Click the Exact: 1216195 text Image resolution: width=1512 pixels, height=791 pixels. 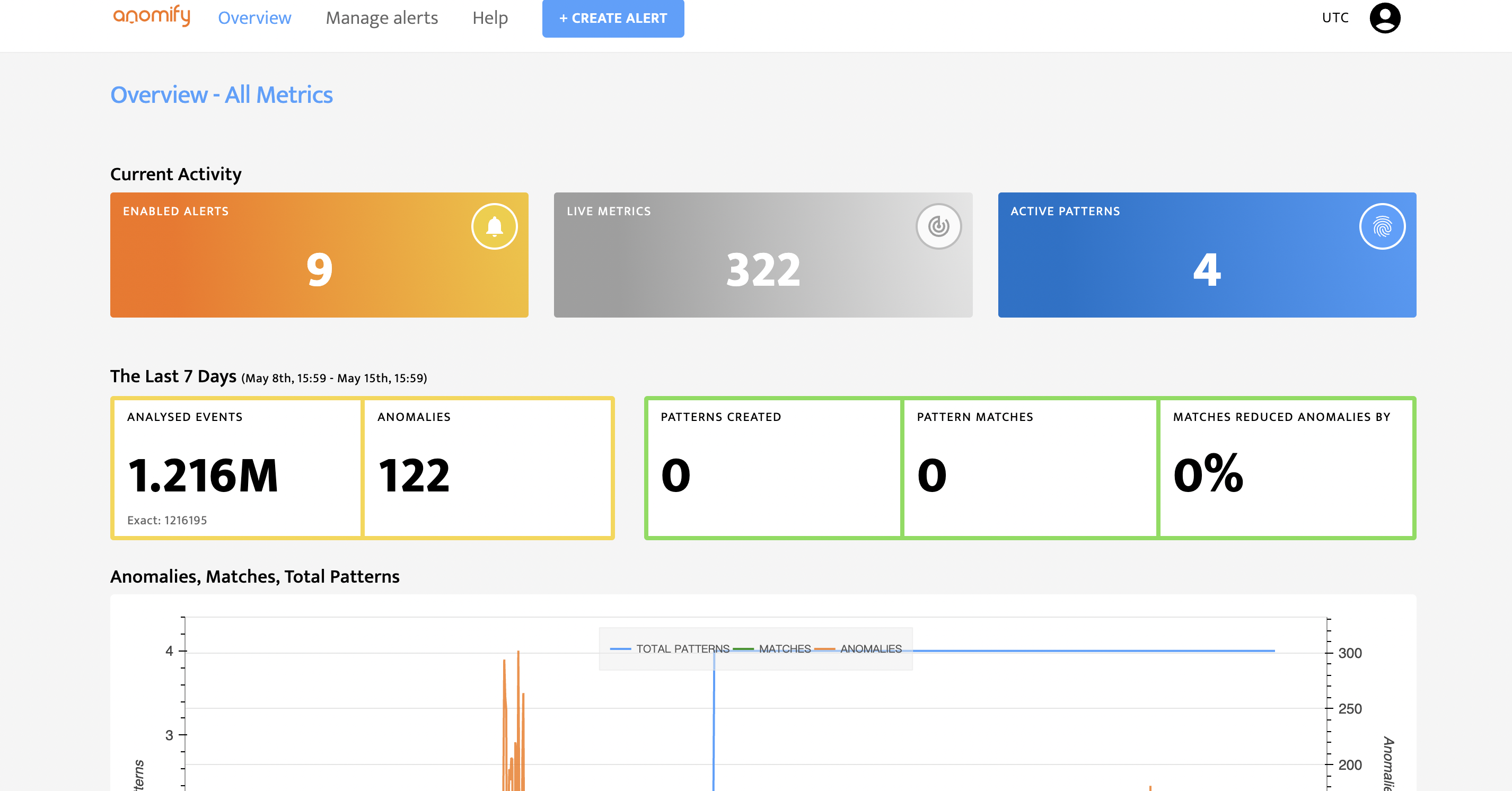(166, 520)
